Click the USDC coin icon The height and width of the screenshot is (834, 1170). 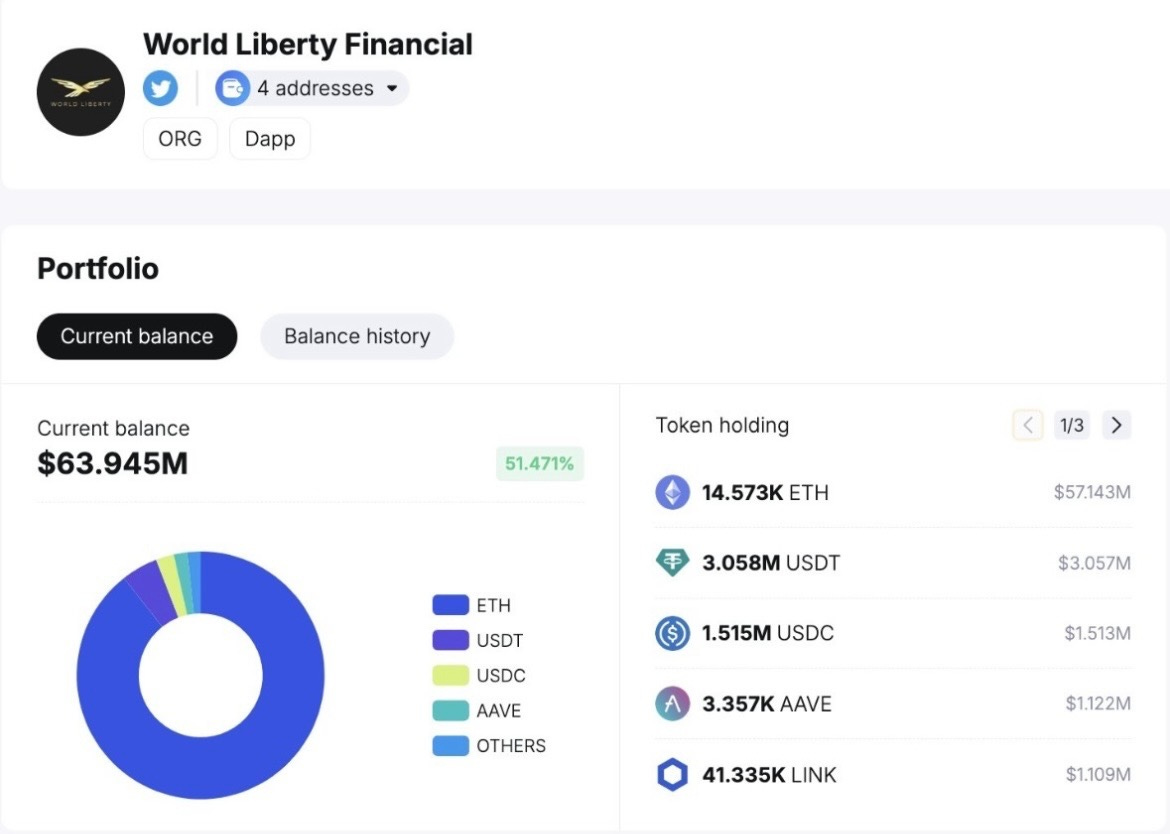click(x=672, y=633)
